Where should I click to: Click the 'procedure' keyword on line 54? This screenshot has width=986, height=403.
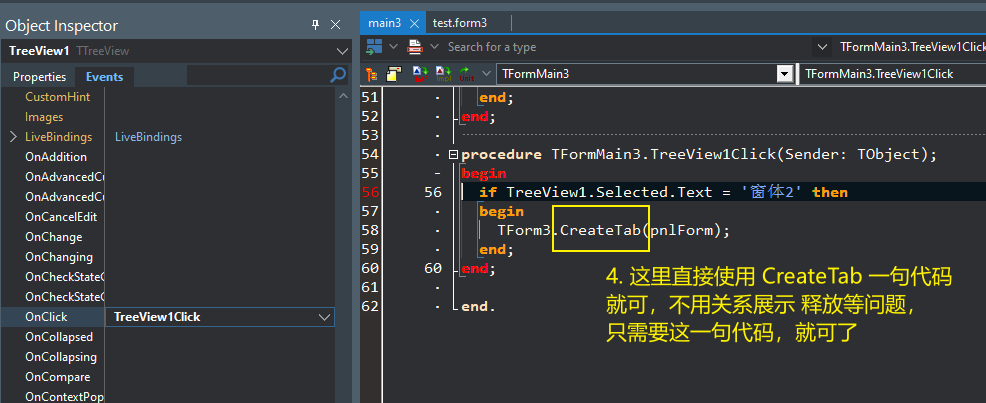(x=501, y=155)
